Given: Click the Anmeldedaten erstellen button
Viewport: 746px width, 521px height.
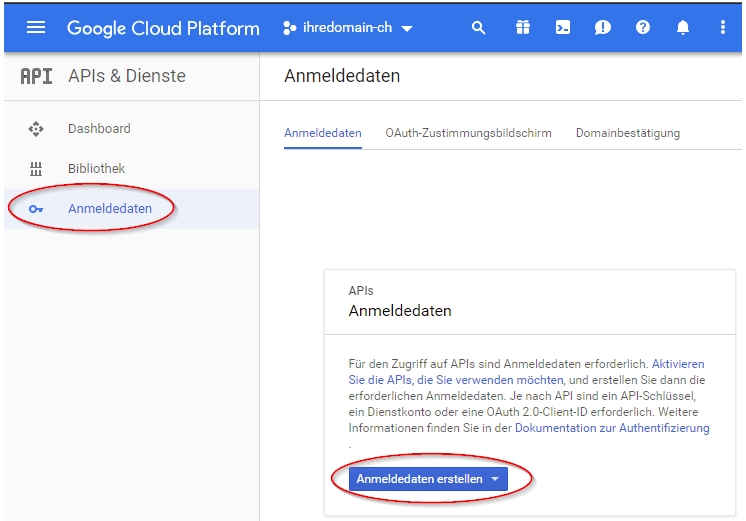Looking at the screenshot, I should pyautogui.click(x=428, y=479).
